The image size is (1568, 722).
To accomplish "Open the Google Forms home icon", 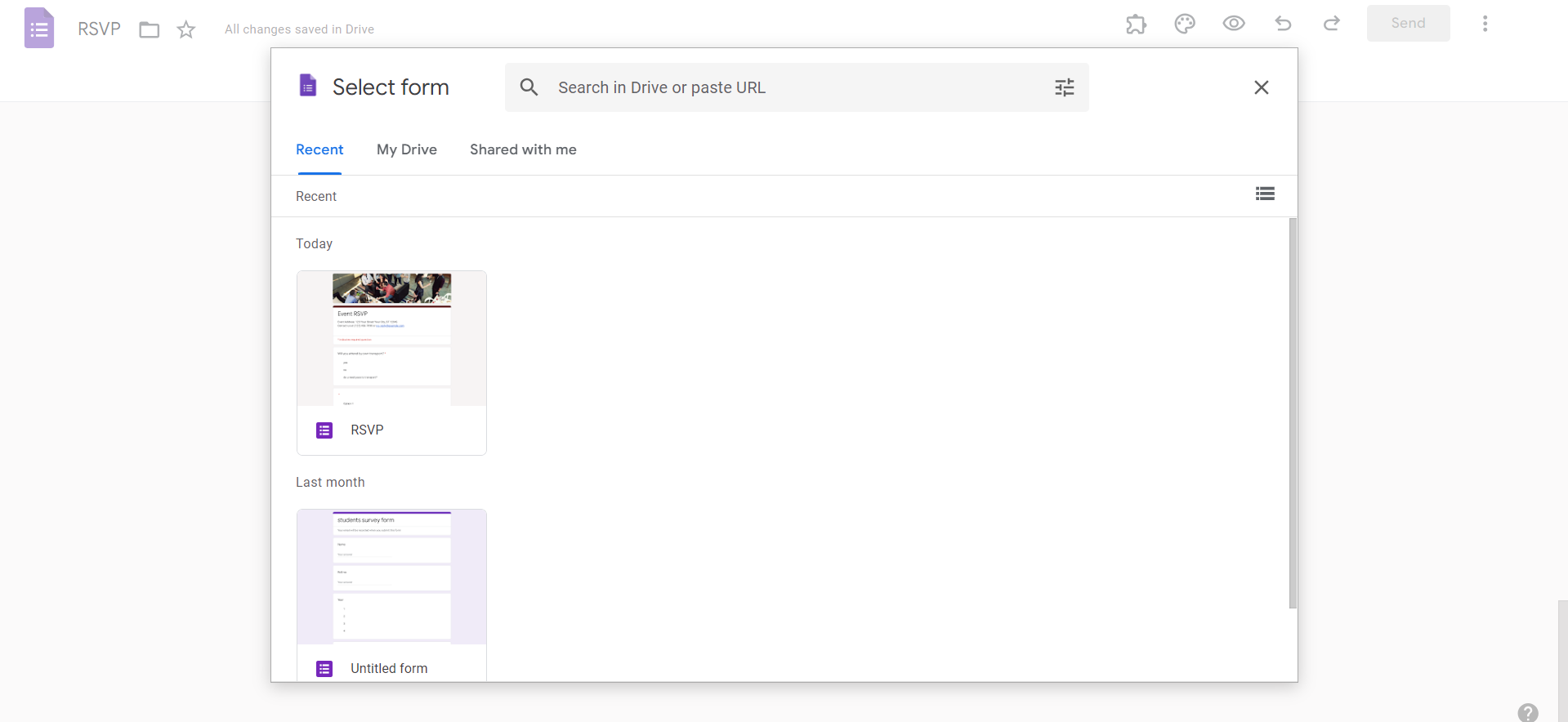I will (39, 29).
